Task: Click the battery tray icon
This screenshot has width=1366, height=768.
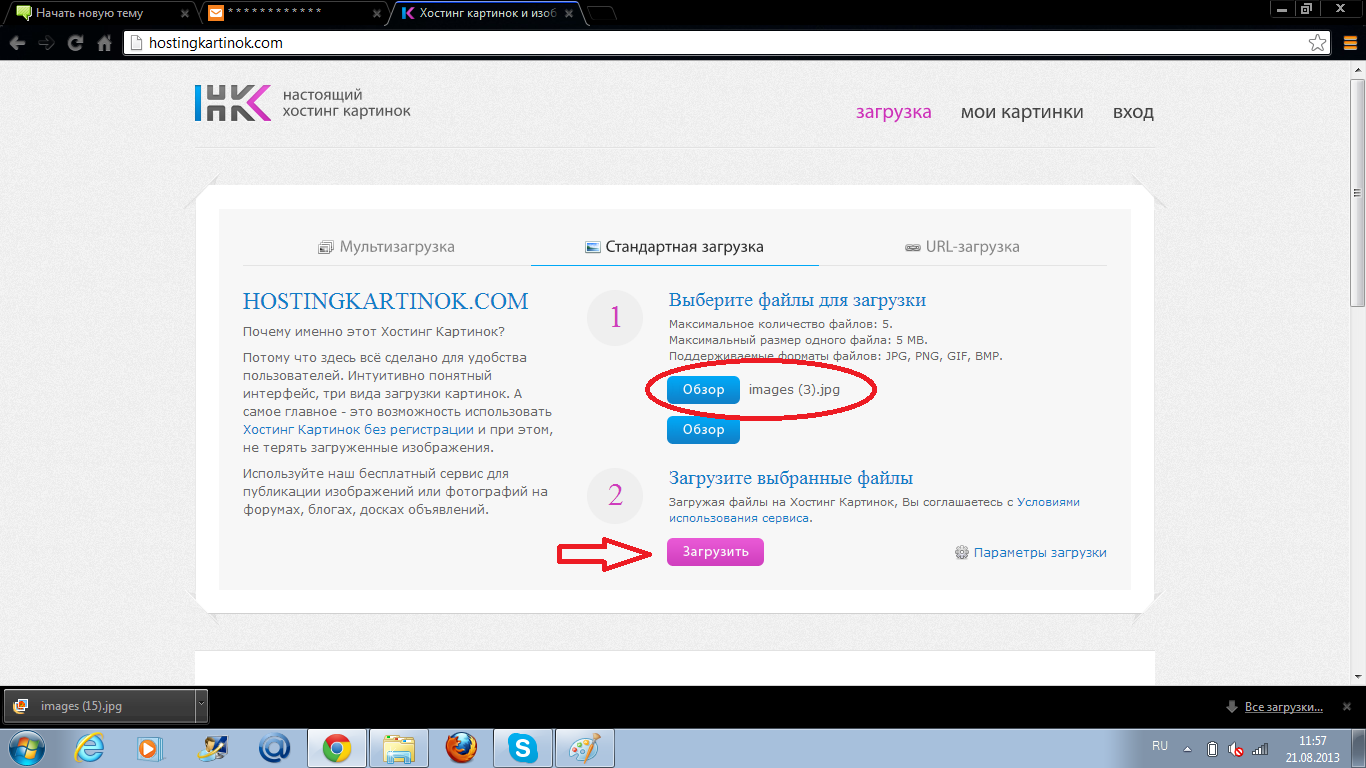Action: click(x=1212, y=748)
